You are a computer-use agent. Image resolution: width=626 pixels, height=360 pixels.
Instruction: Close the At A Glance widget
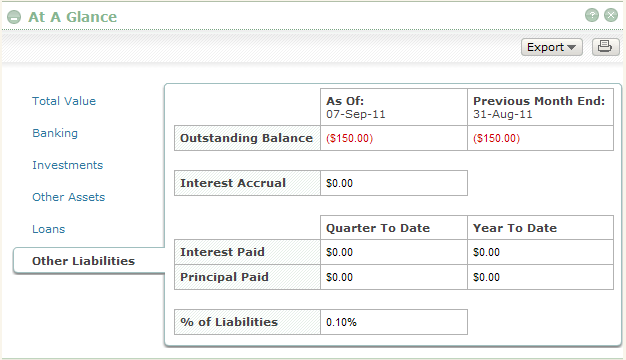[611, 15]
